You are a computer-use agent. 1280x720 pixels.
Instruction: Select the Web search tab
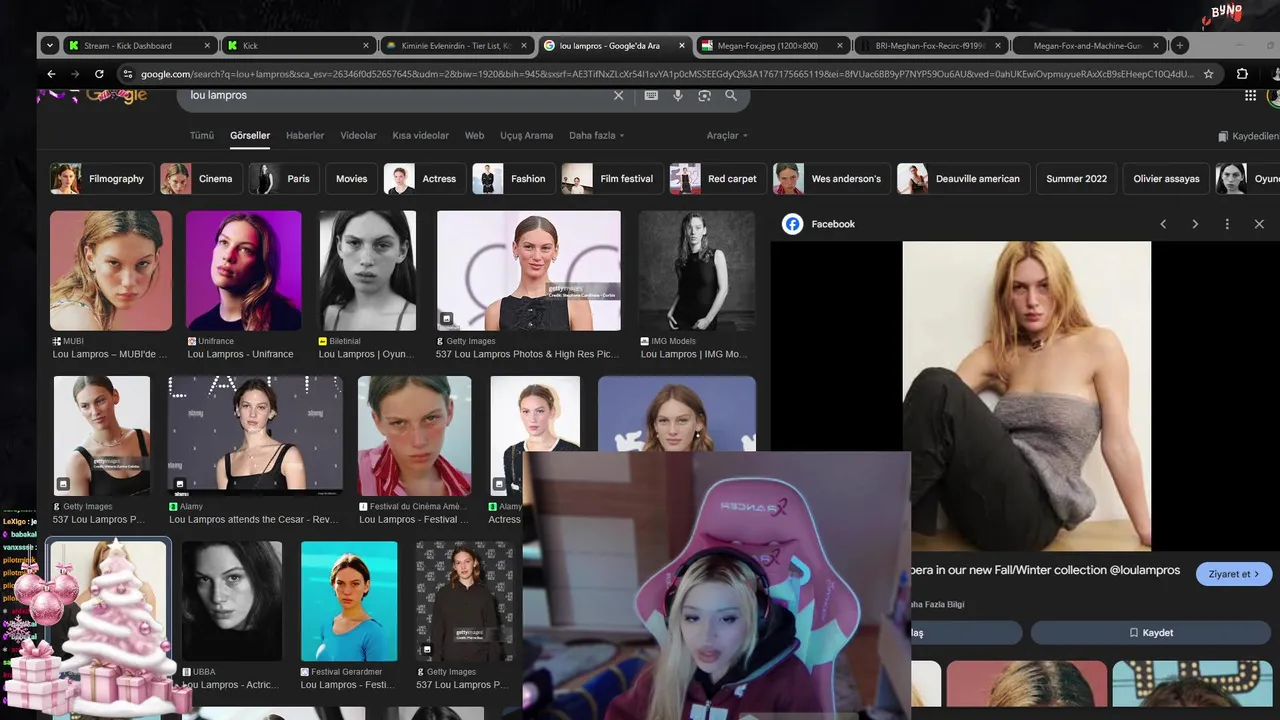point(474,135)
